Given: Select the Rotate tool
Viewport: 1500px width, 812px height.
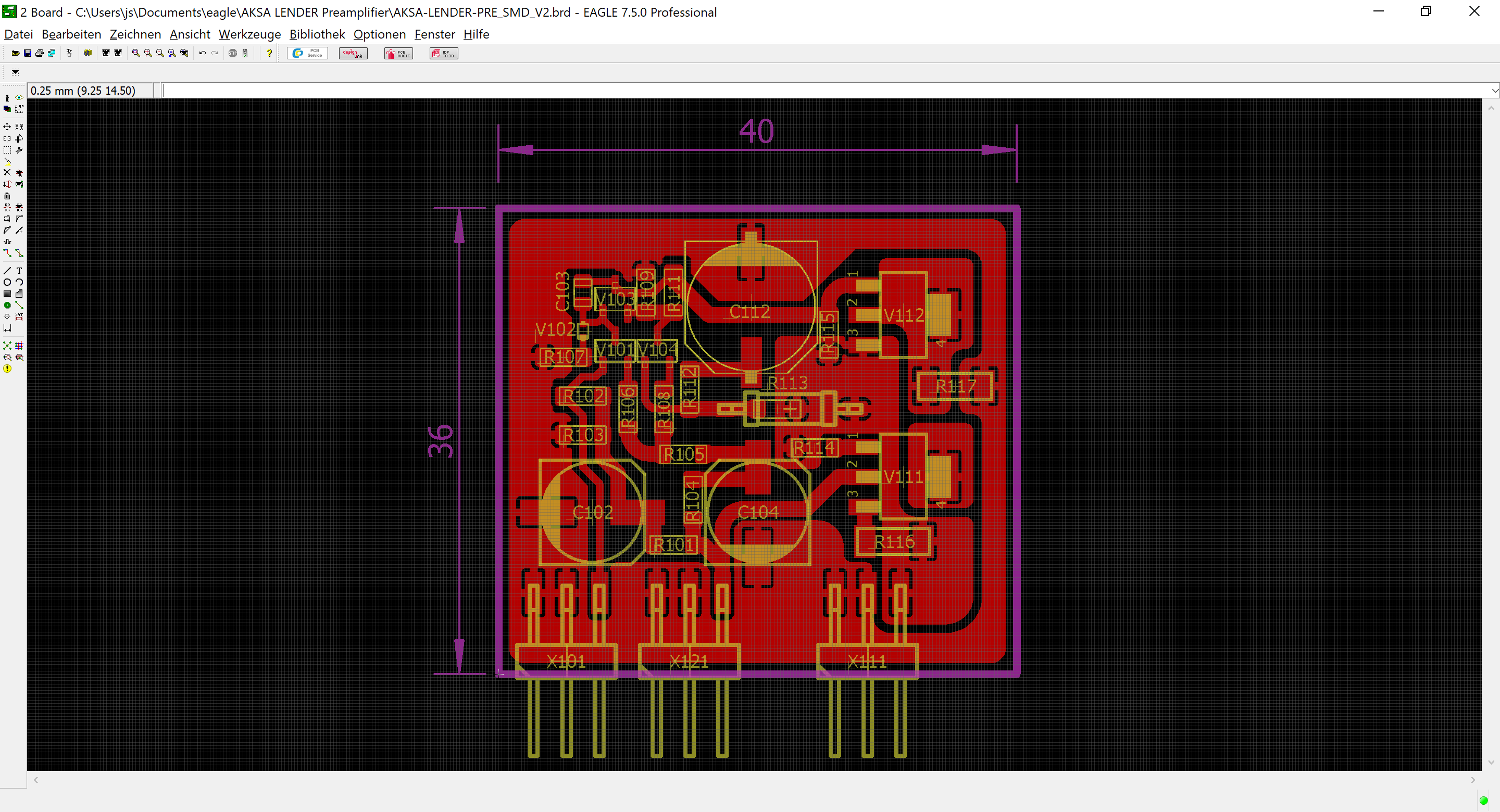Looking at the screenshot, I should coord(19,138).
